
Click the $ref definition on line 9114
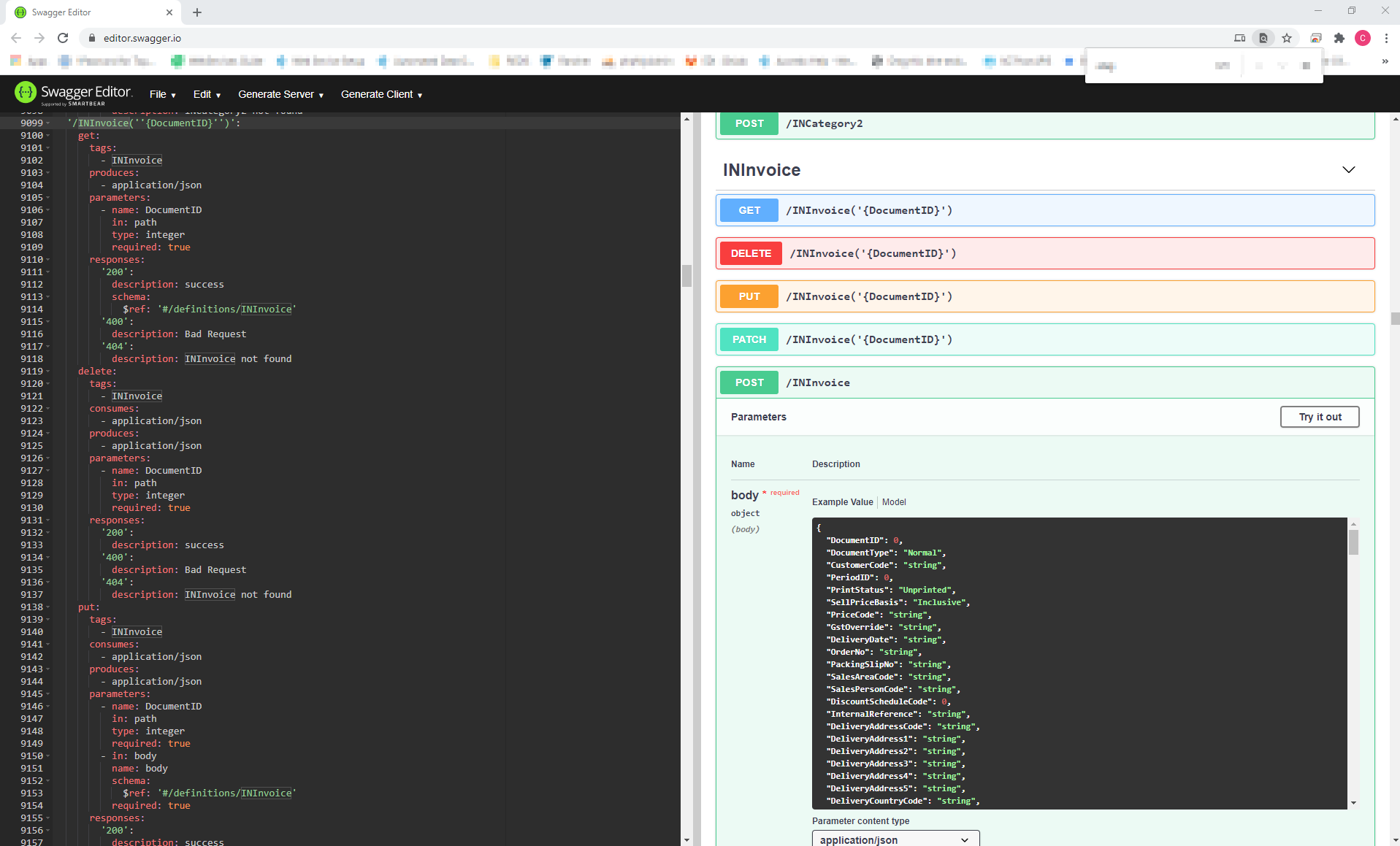tap(210, 309)
